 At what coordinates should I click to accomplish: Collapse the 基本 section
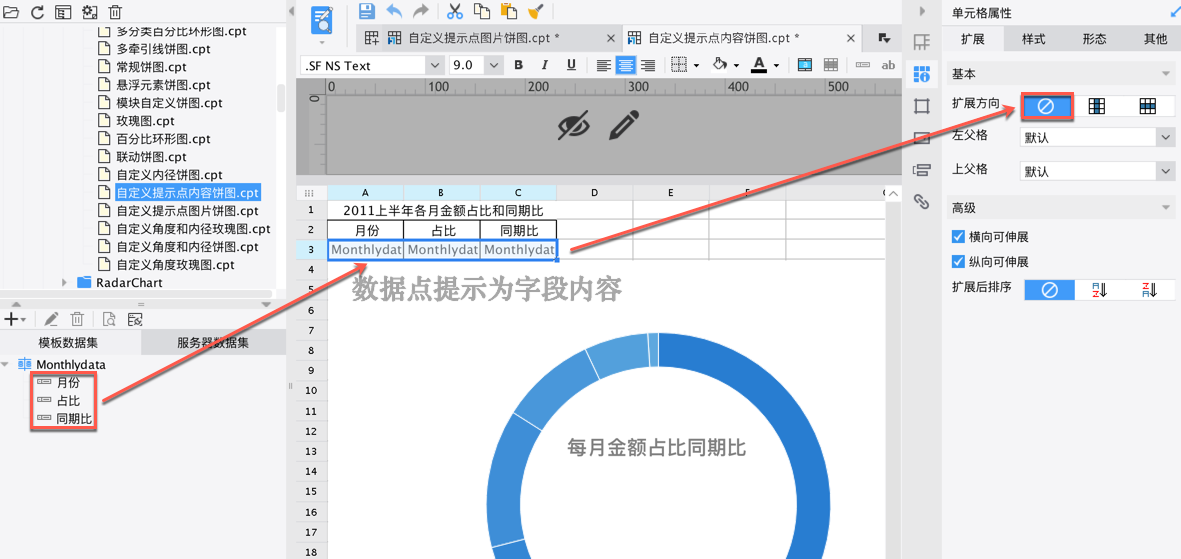1166,75
